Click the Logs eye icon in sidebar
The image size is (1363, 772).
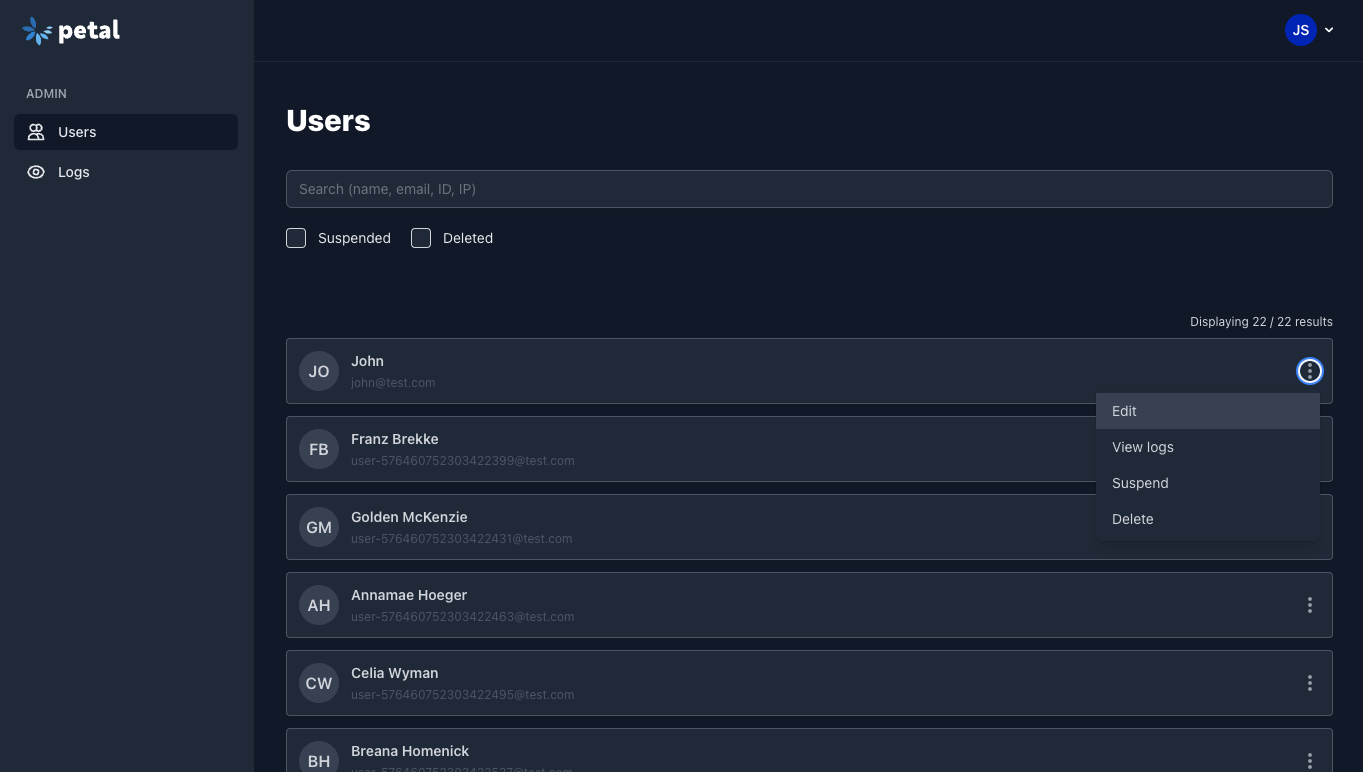click(36, 172)
